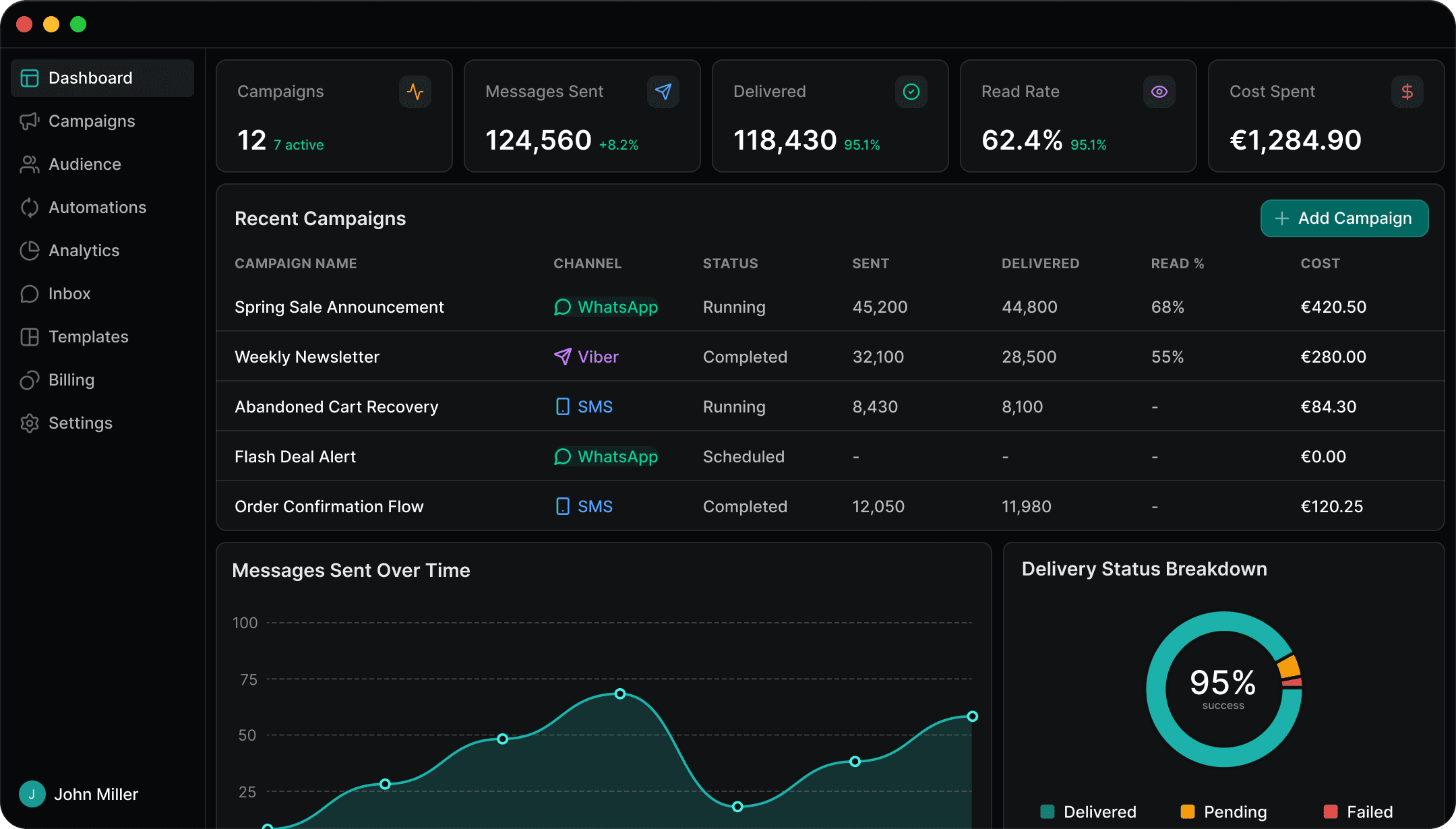The height and width of the screenshot is (829, 1456).
Task: Click the 118,430 Delivered value
Action: [785, 140]
